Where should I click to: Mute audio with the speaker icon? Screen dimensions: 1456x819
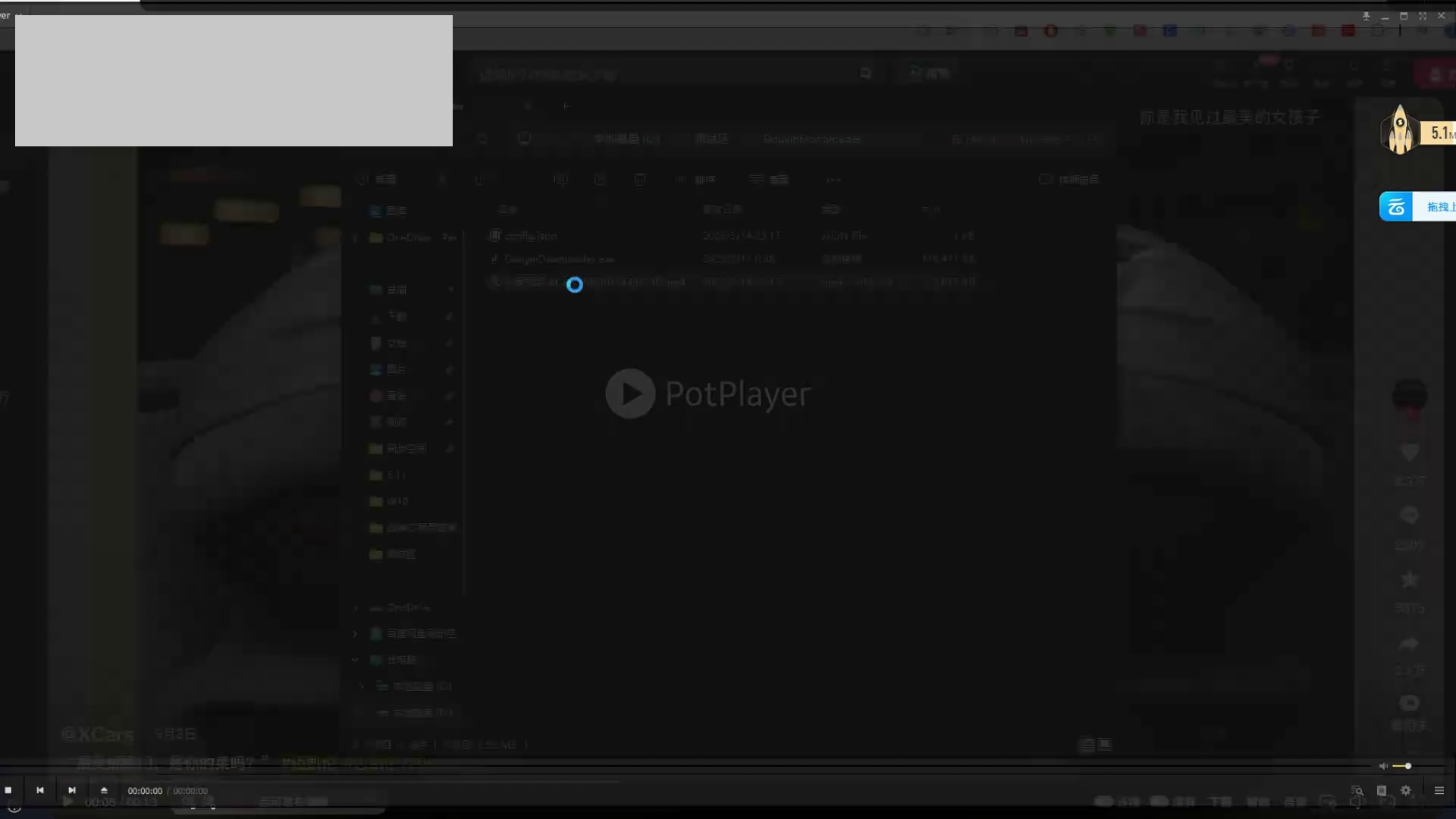point(1382,766)
